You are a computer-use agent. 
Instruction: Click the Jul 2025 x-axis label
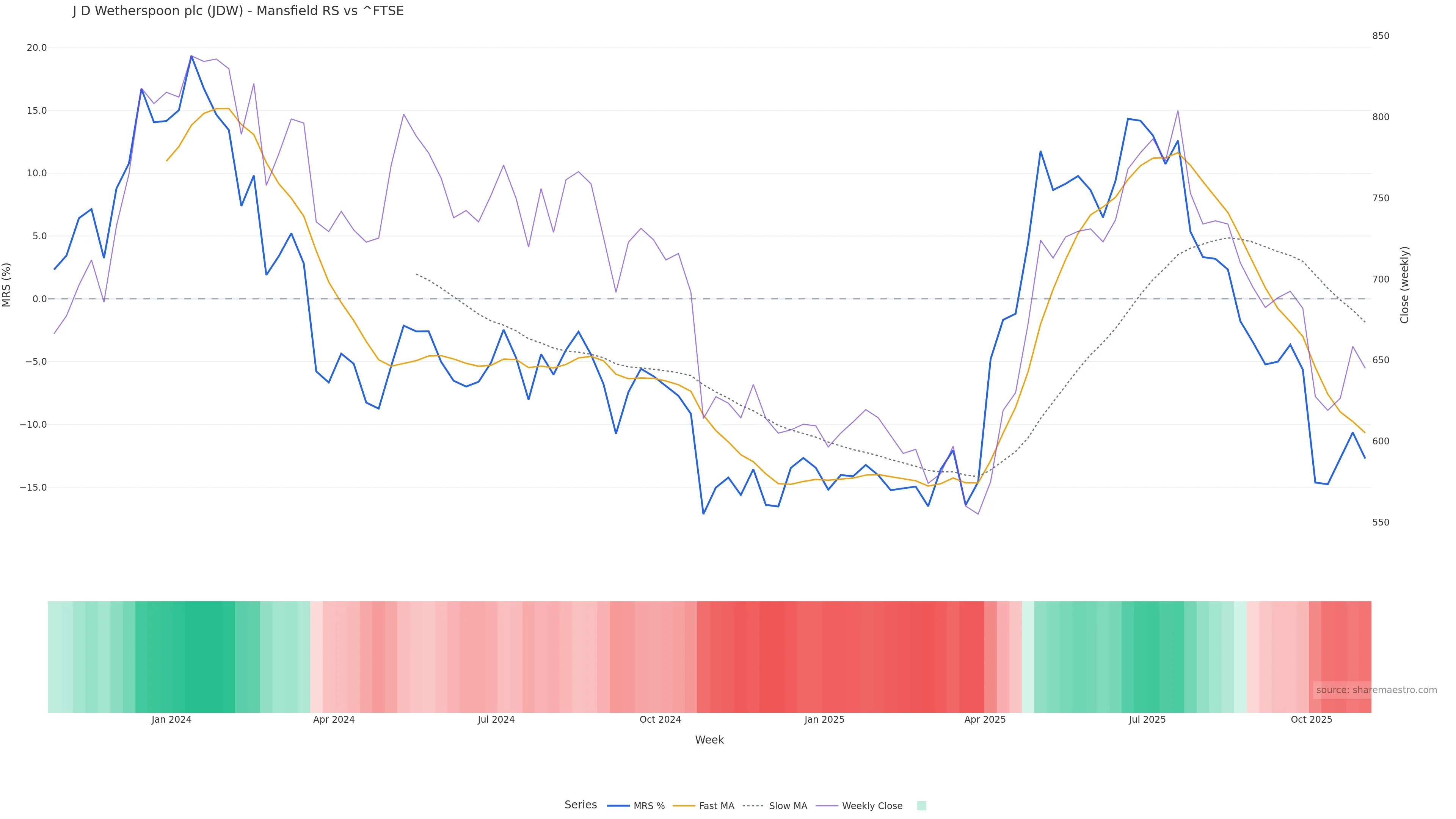click(1147, 720)
